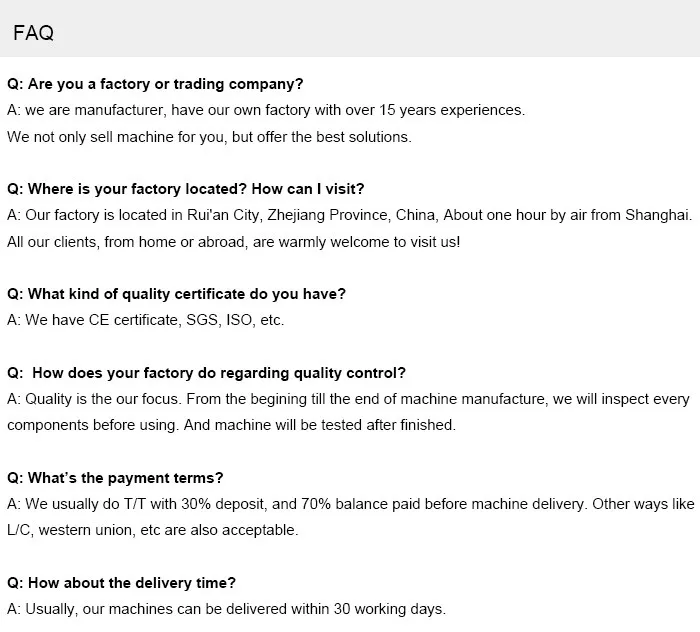Click the line welcoming clients to visit
Screen dimensions: 700x632
coord(233,241)
